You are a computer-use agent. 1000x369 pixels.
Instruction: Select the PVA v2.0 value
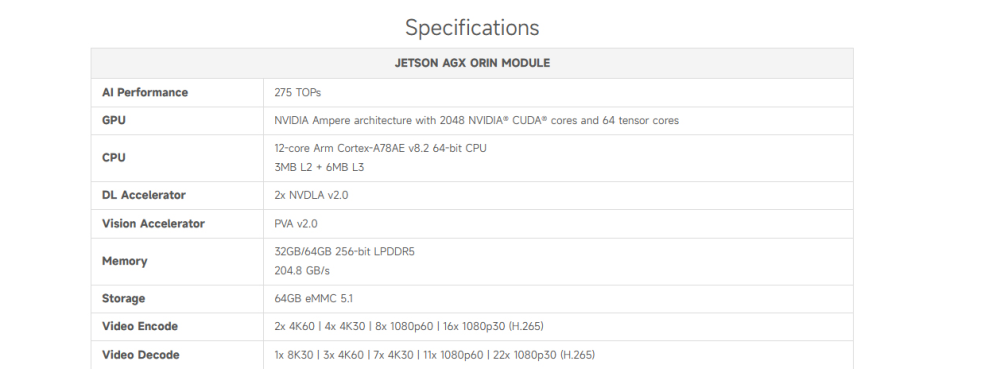(296, 224)
